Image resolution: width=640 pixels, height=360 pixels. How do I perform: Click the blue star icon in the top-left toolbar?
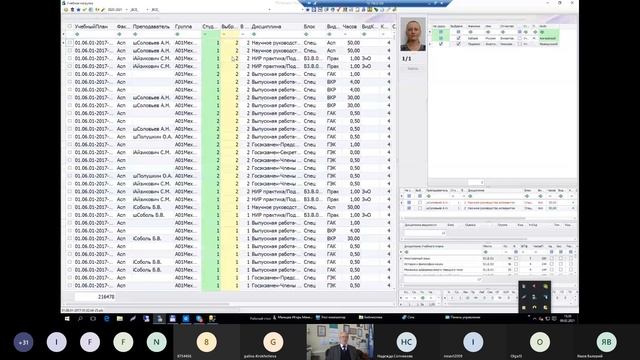coord(78,9)
